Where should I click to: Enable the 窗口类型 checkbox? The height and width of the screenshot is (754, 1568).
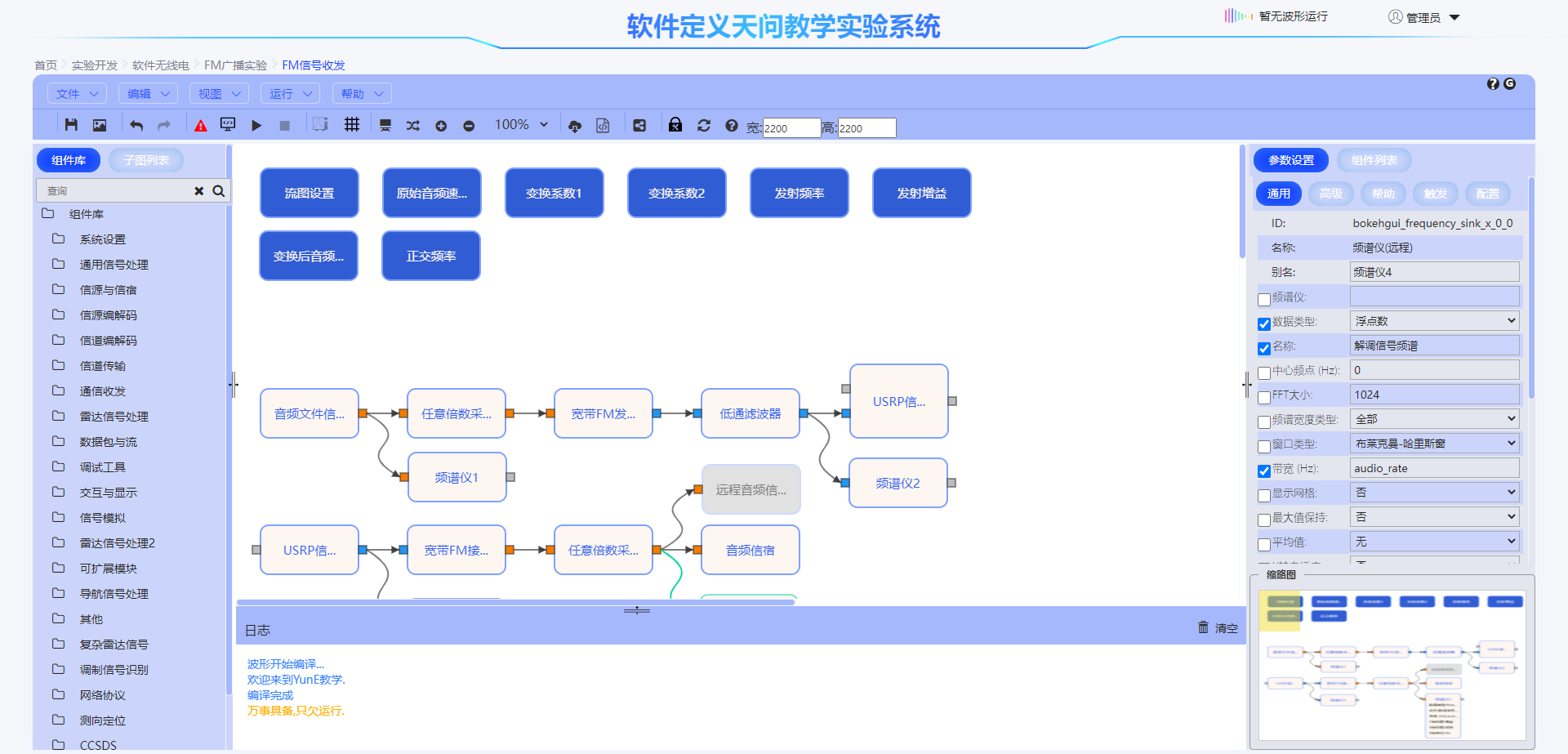coord(1264,446)
